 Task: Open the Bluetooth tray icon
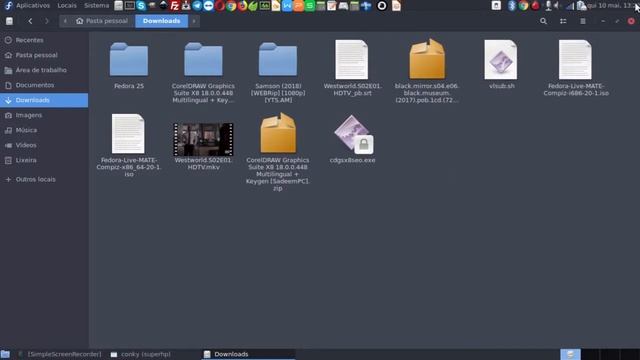(512, 6)
